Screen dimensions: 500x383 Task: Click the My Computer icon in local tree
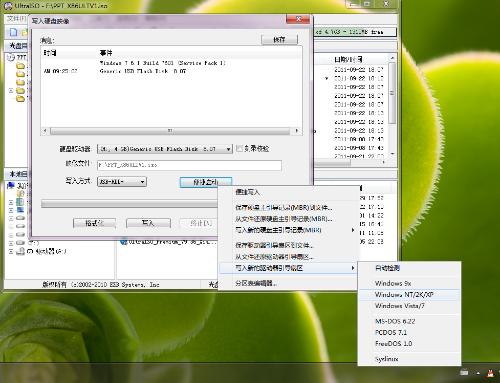(x=11, y=185)
